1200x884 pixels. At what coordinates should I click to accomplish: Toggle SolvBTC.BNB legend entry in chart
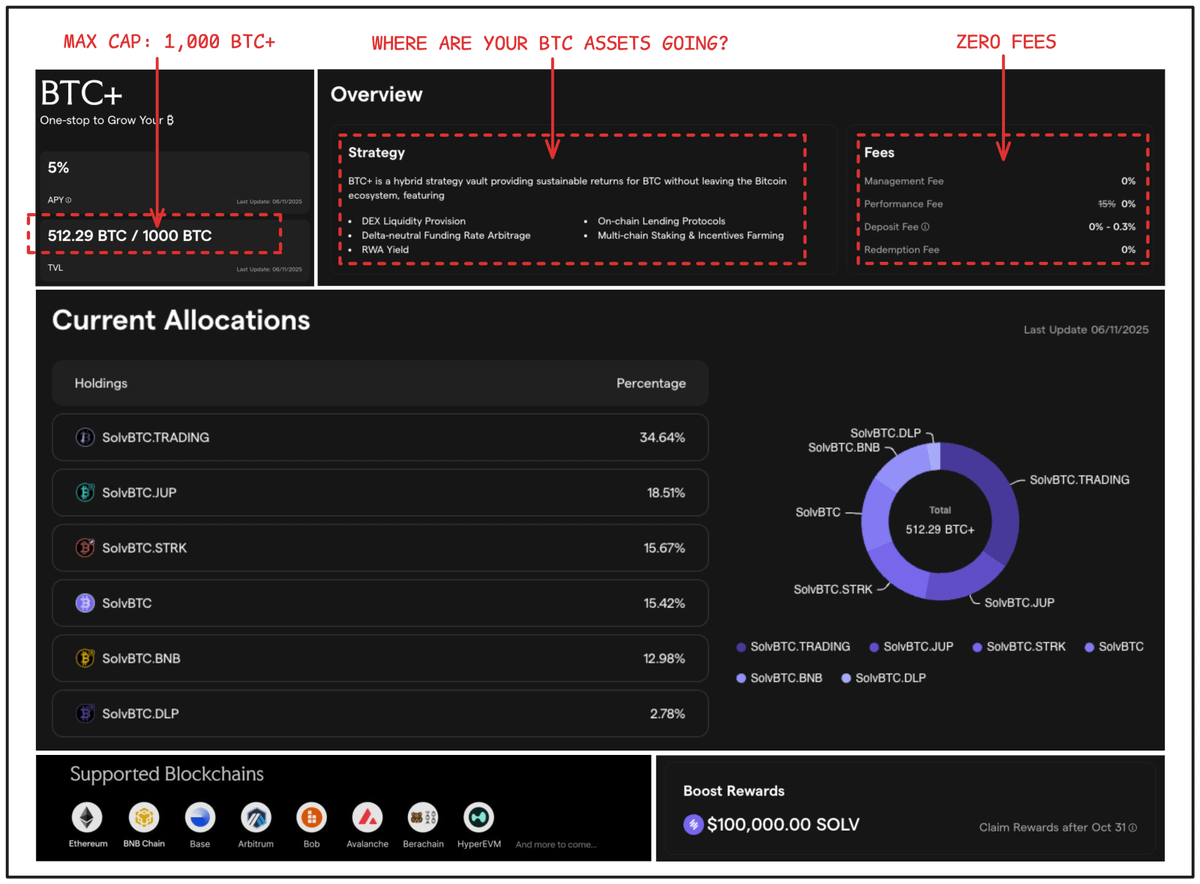tap(779, 678)
